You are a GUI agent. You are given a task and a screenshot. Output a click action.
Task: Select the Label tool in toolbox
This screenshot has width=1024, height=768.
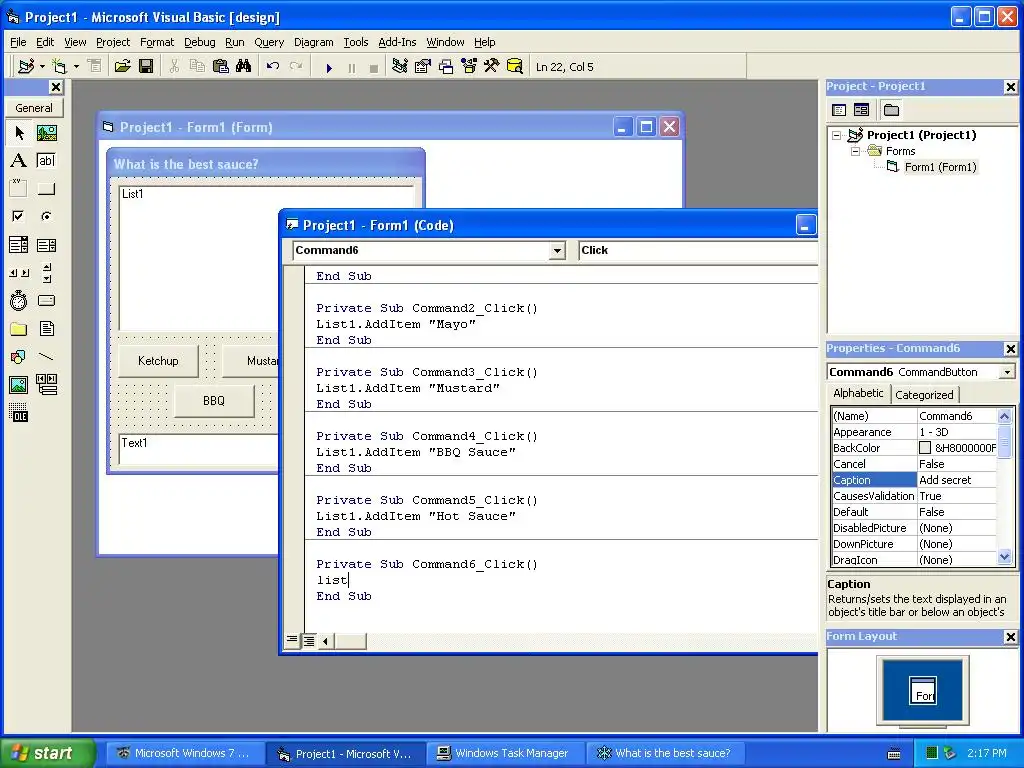tap(19, 161)
